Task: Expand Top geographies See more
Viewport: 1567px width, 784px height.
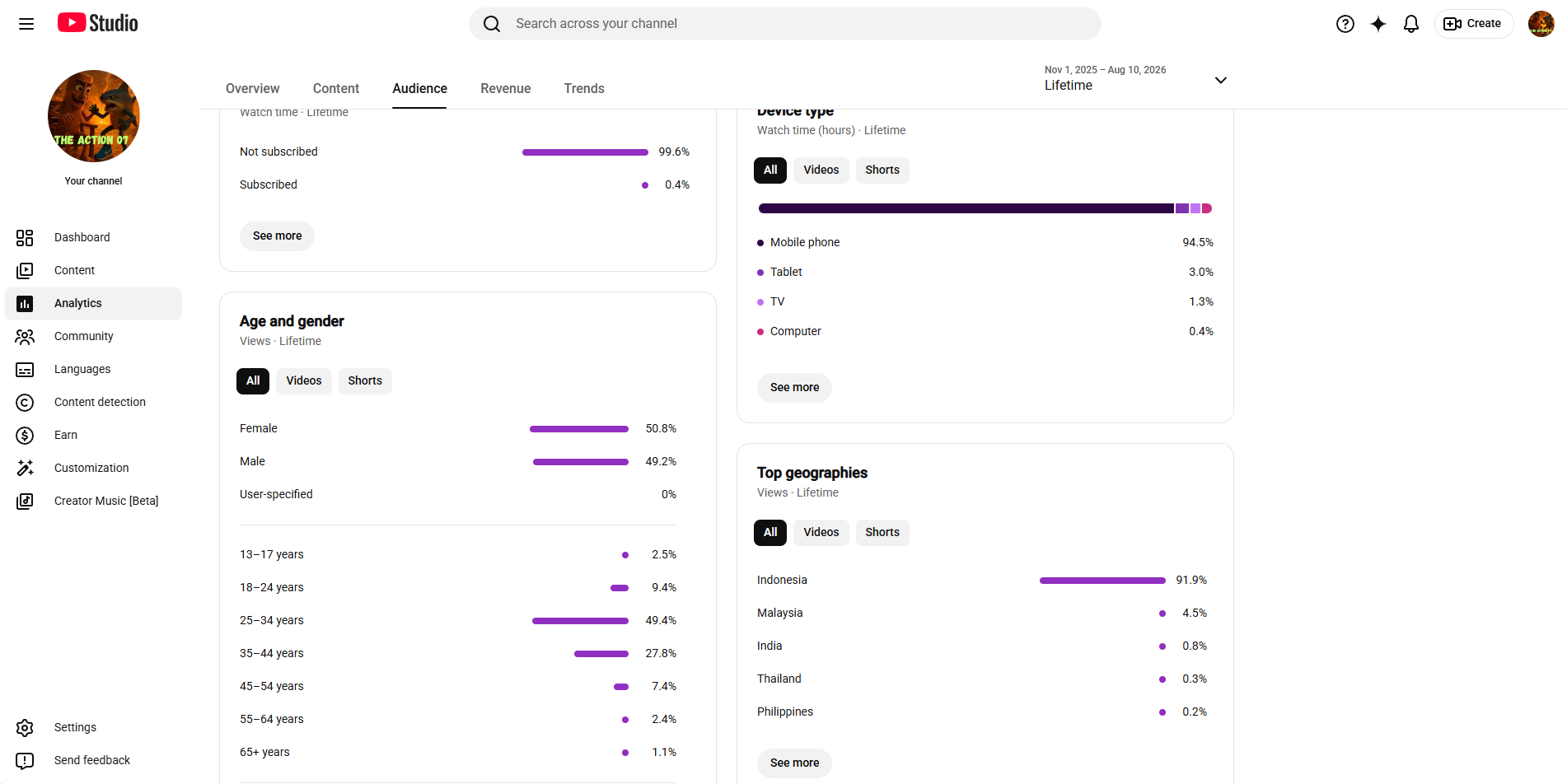Action: click(x=795, y=763)
